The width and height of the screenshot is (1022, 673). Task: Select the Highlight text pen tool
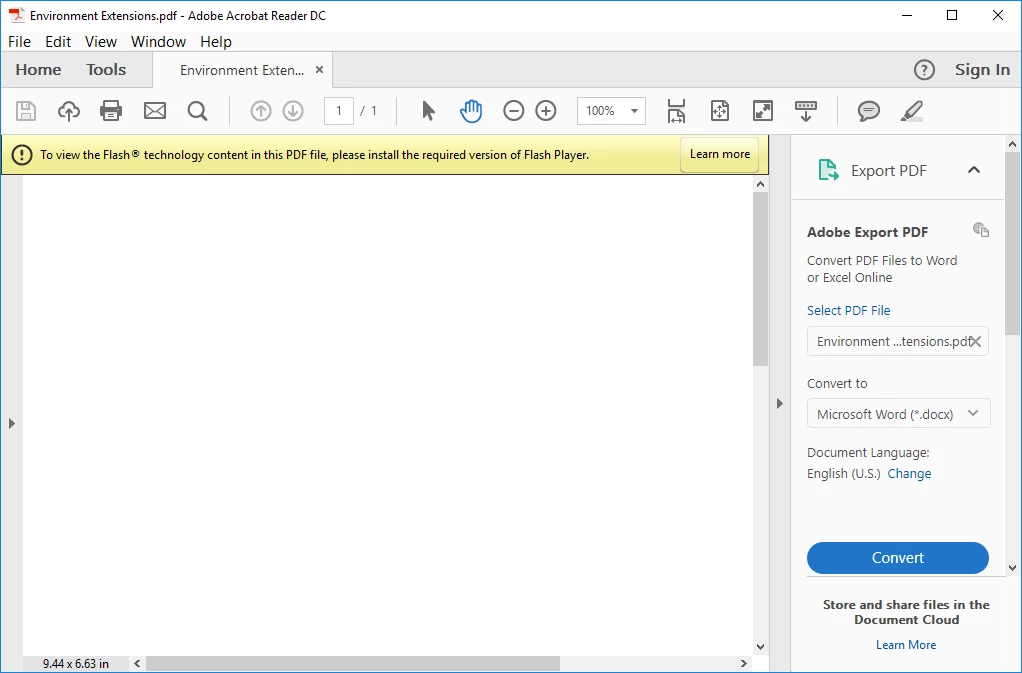click(x=911, y=111)
